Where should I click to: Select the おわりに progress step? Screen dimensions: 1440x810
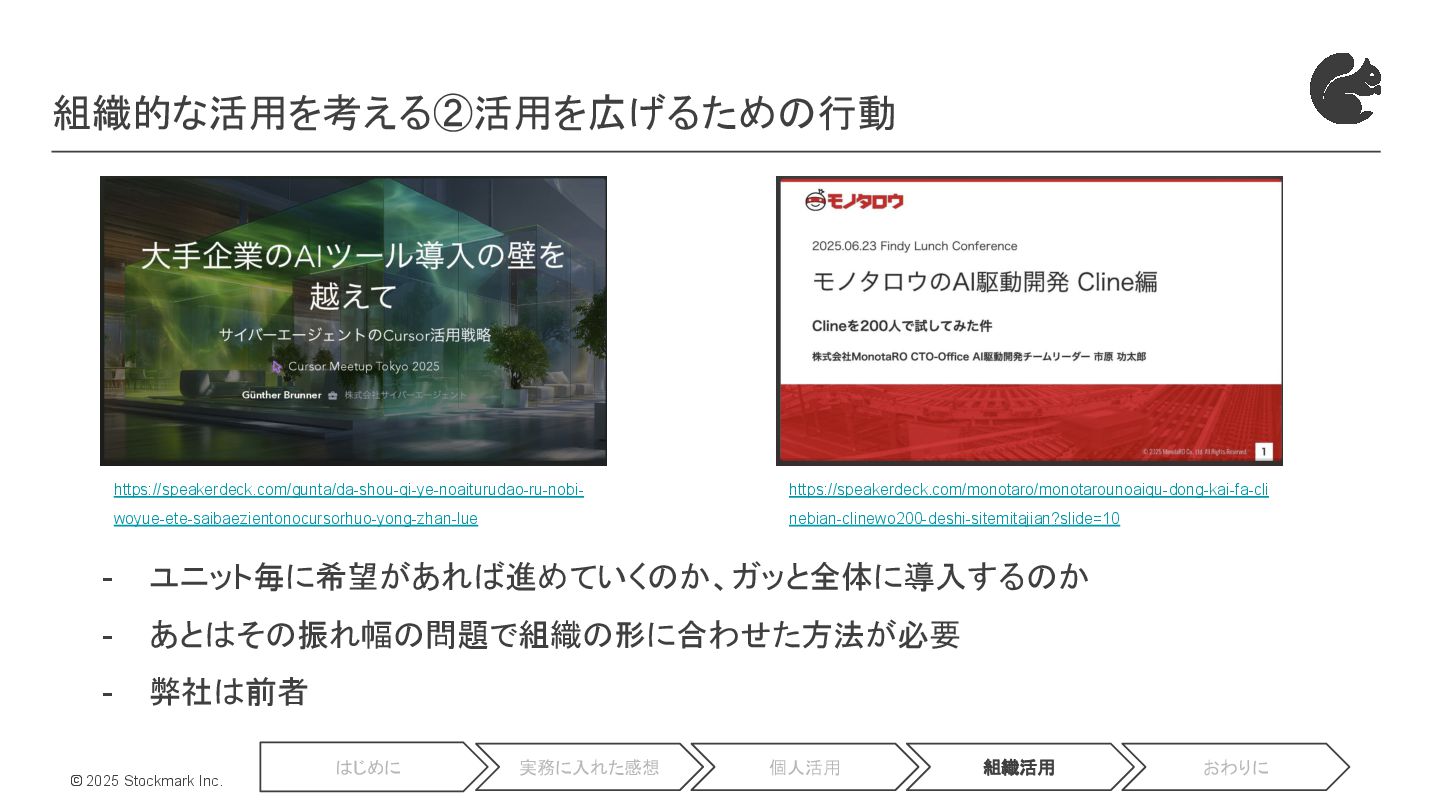(x=1235, y=768)
